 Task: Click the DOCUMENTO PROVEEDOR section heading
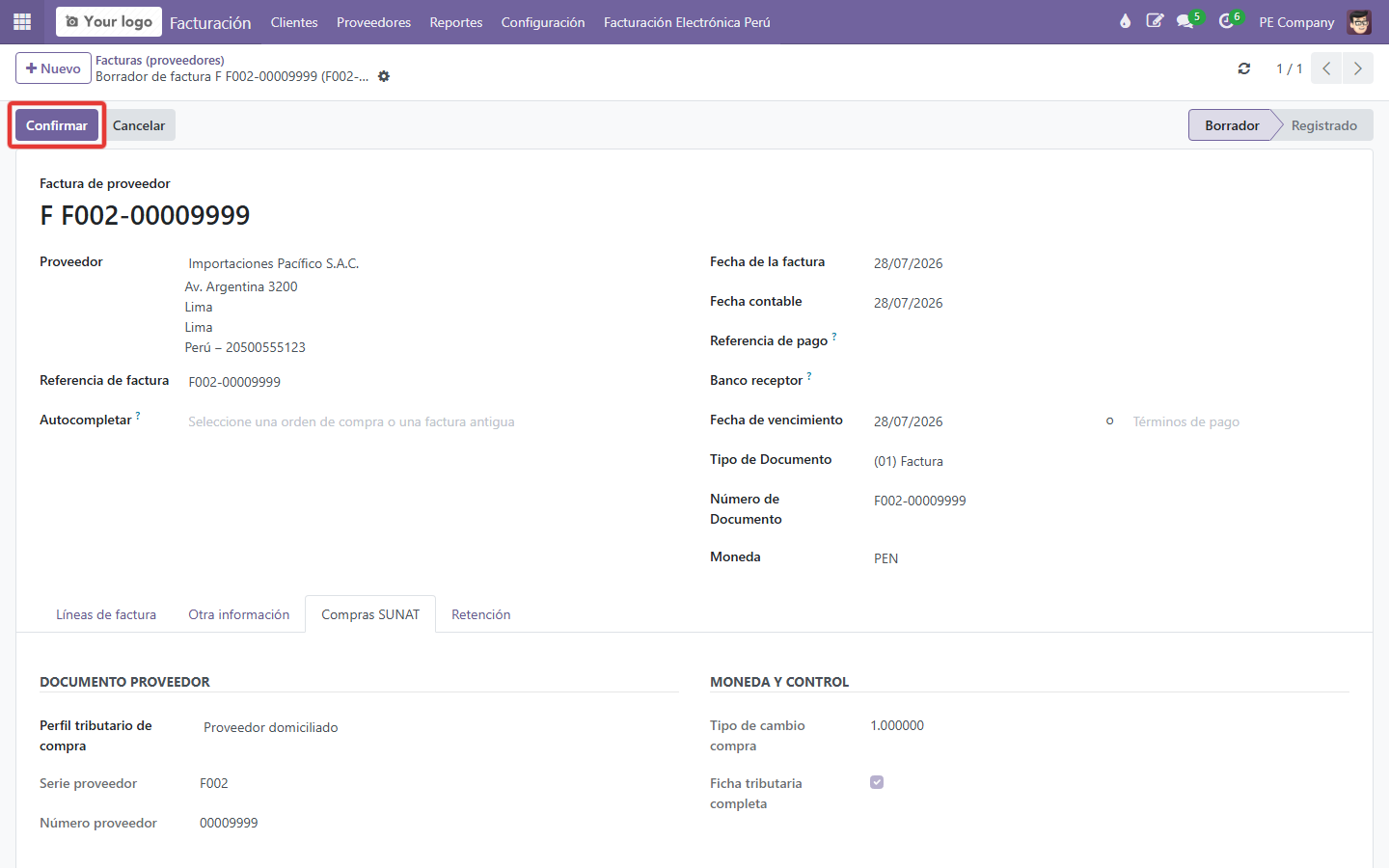click(124, 682)
